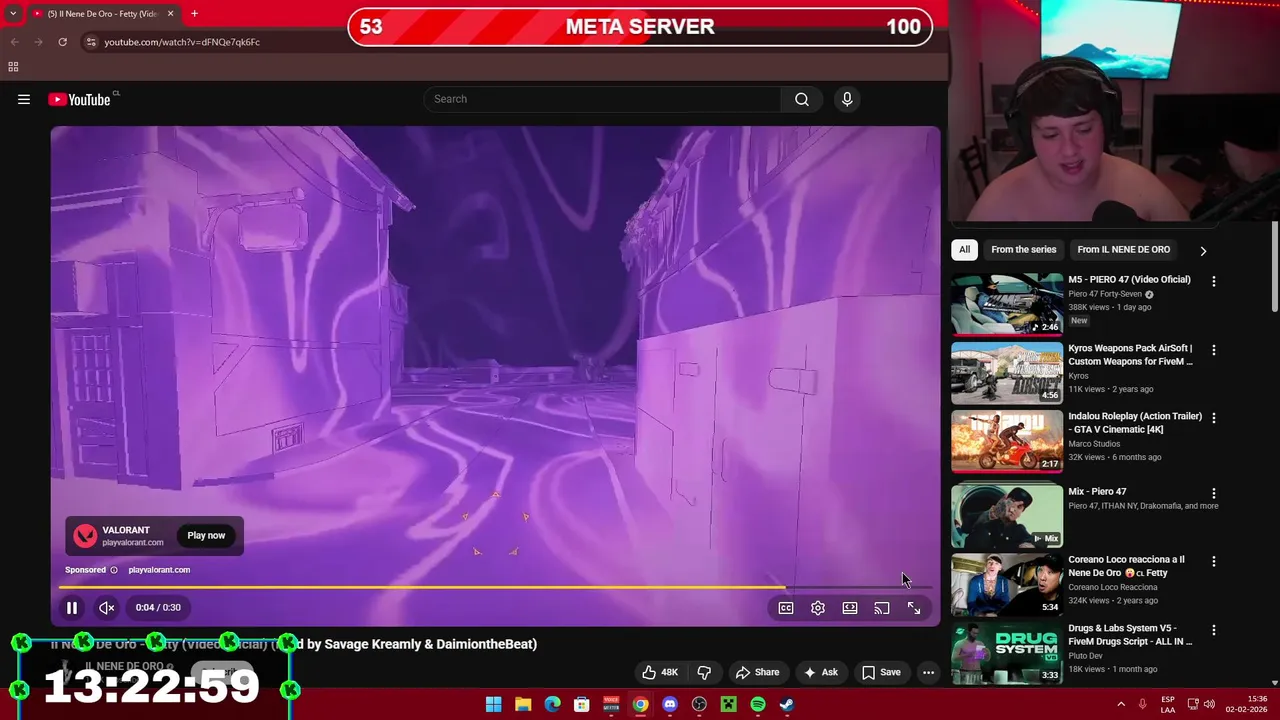Image resolution: width=1280 pixels, height=720 pixels.
Task: Go to the YouTube home logo
Action: click(79, 99)
